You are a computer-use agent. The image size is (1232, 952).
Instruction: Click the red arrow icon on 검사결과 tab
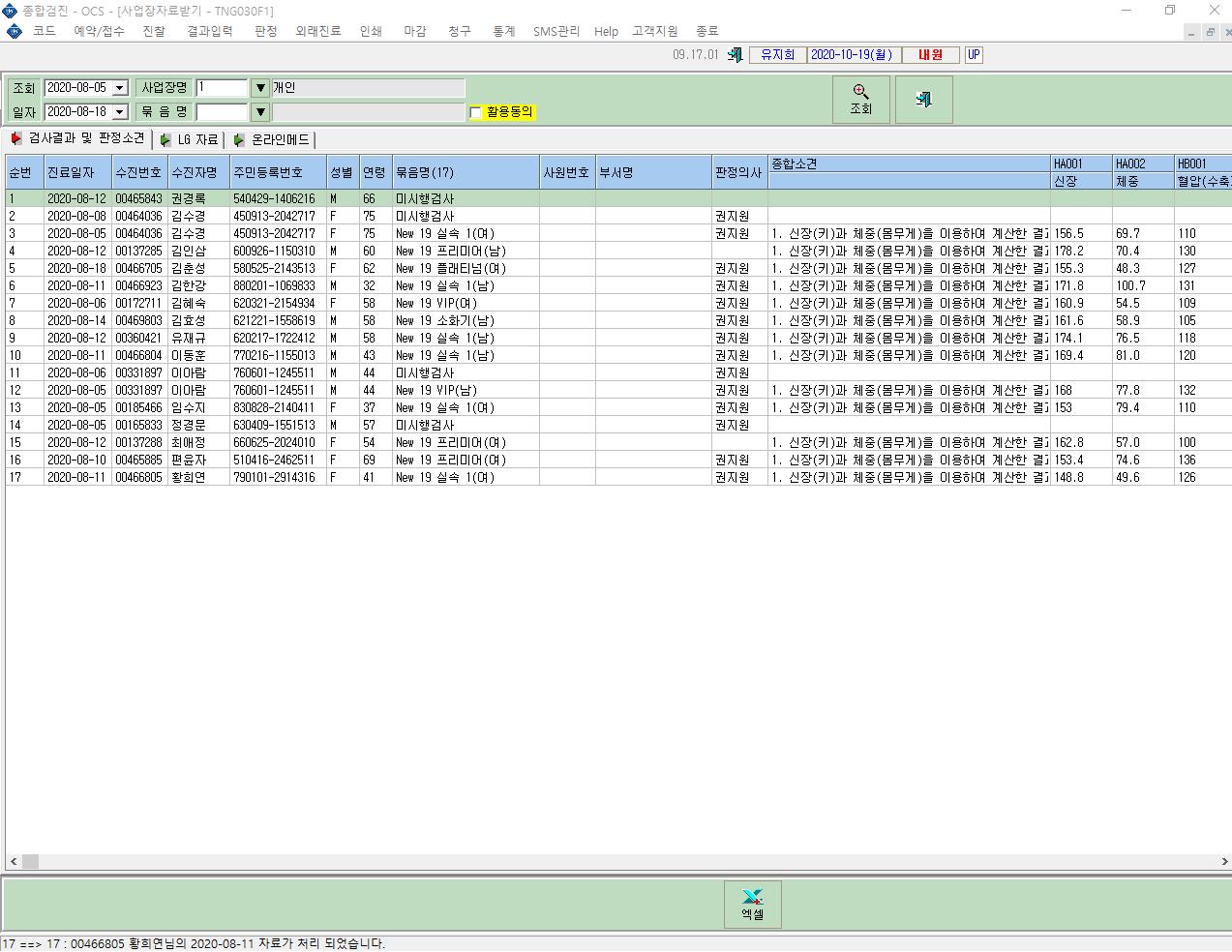point(16,139)
